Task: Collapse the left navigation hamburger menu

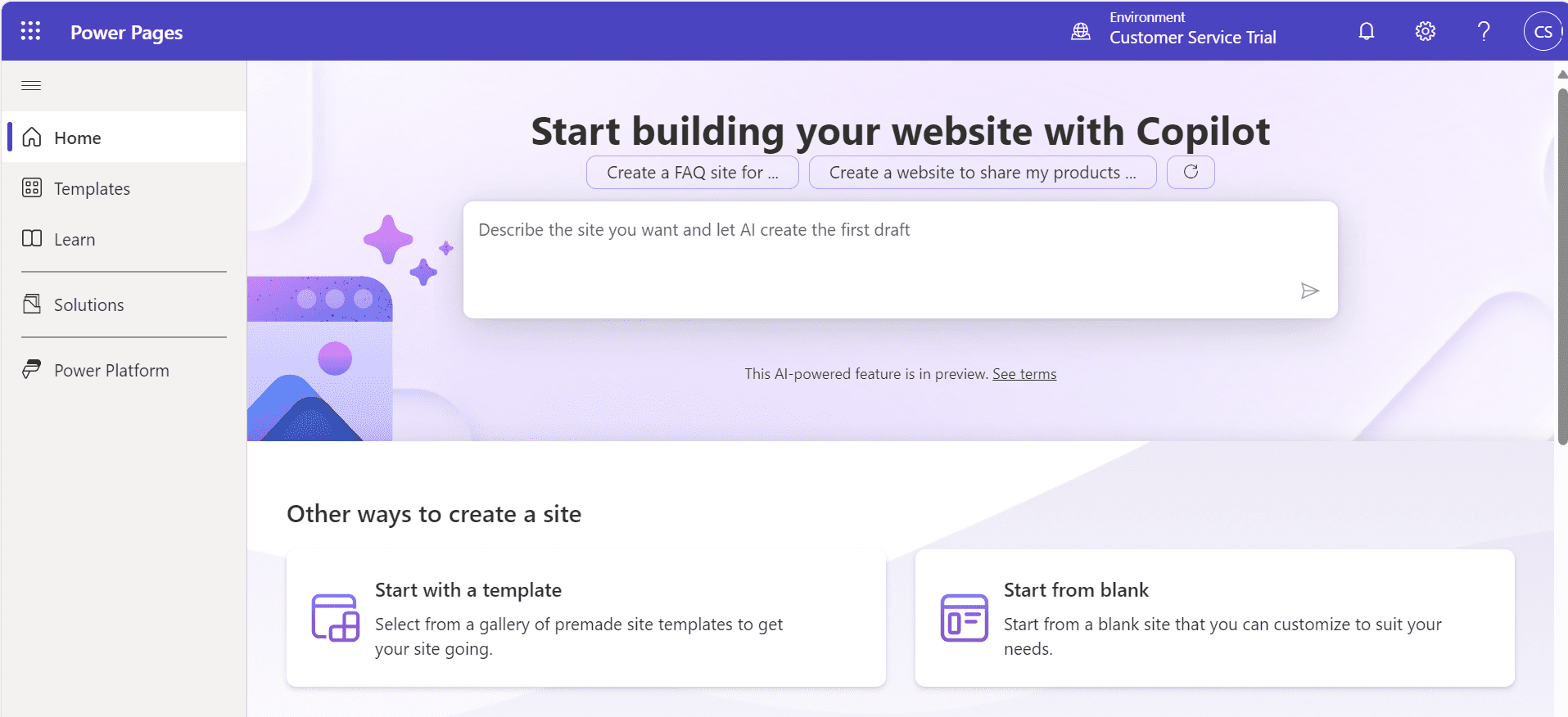Action: click(x=31, y=85)
